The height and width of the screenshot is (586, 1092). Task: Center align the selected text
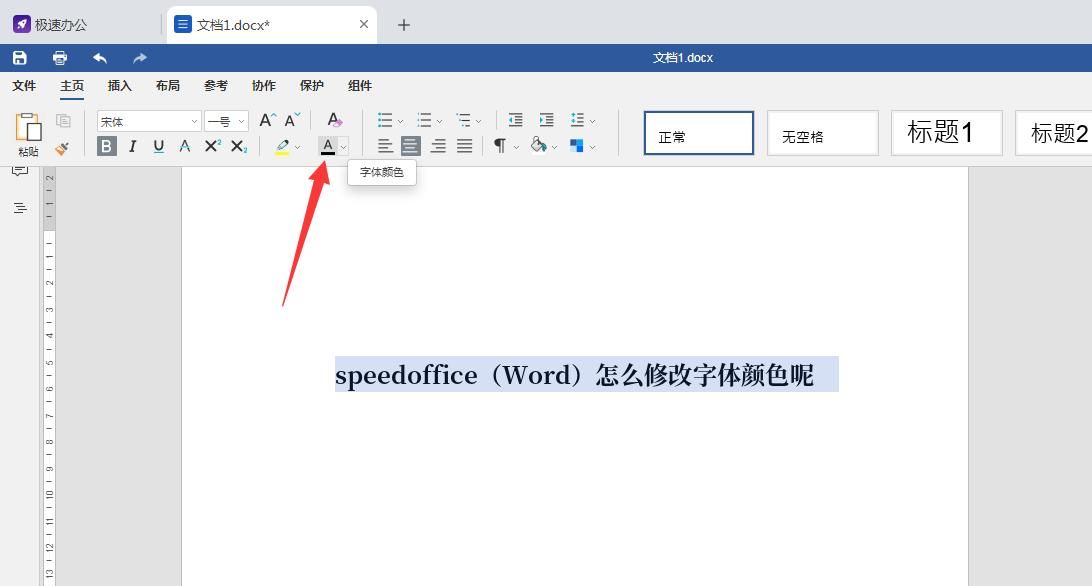[411, 146]
